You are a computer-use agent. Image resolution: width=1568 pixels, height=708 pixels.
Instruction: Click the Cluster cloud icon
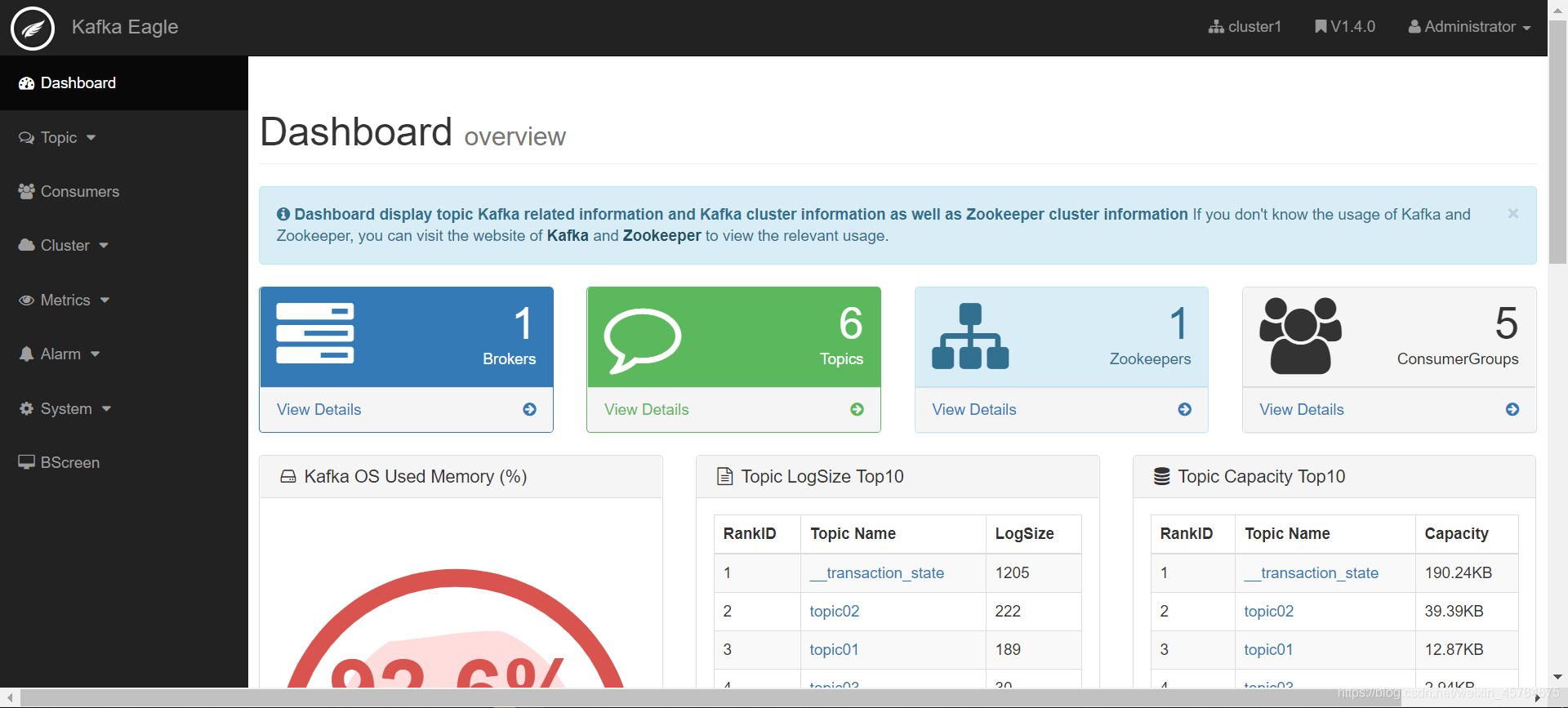point(26,246)
